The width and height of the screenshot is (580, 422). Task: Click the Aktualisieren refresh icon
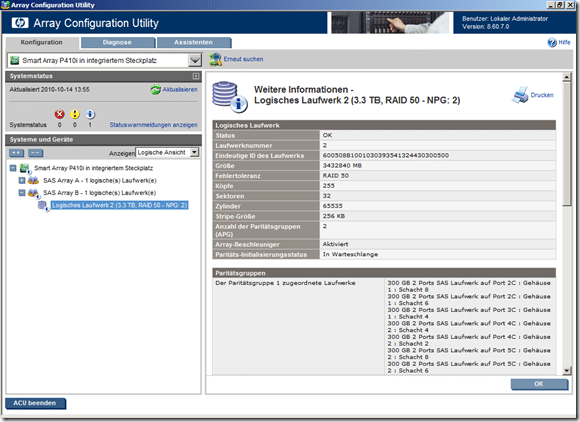click(156, 90)
